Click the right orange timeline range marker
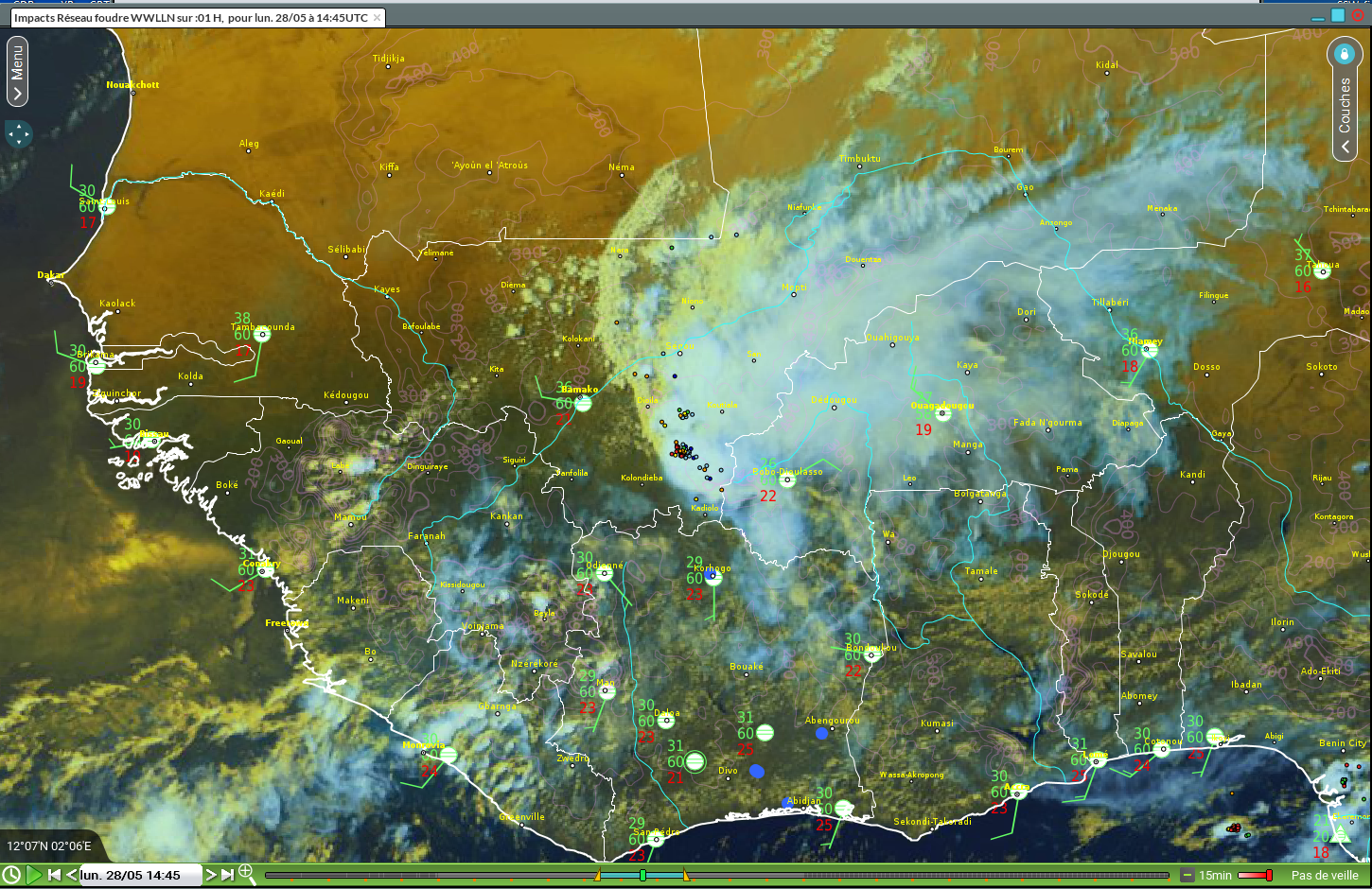Viewport: 1372px width, 889px height. point(686,875)
